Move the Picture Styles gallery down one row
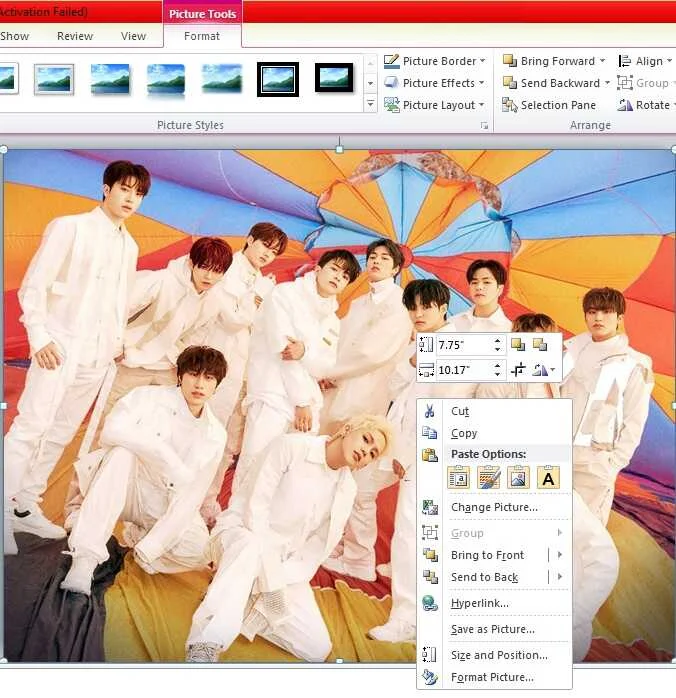Image resolution: width=676 pixels, height=698 pixels. click(x=370, y=83)
